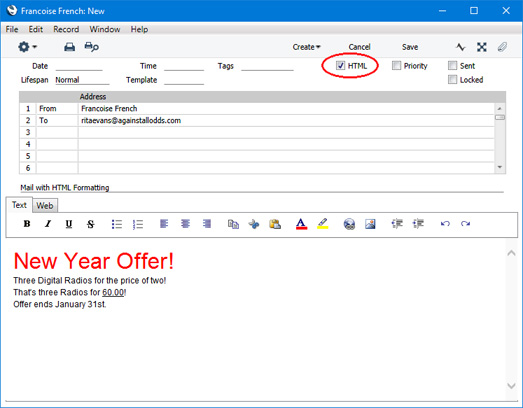
Task: Open the Record menu
Action: pyautogui.click(x=66, y=29)
